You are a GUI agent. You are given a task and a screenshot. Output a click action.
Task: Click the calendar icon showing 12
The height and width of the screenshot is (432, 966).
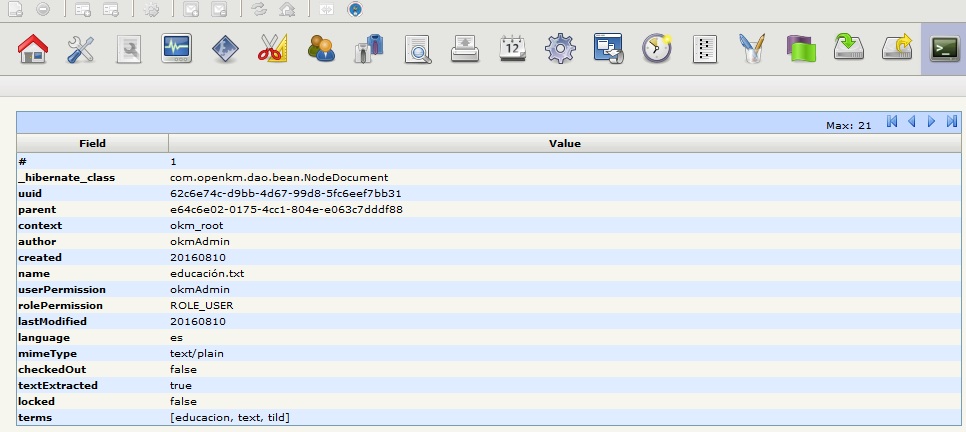(513, 48)
